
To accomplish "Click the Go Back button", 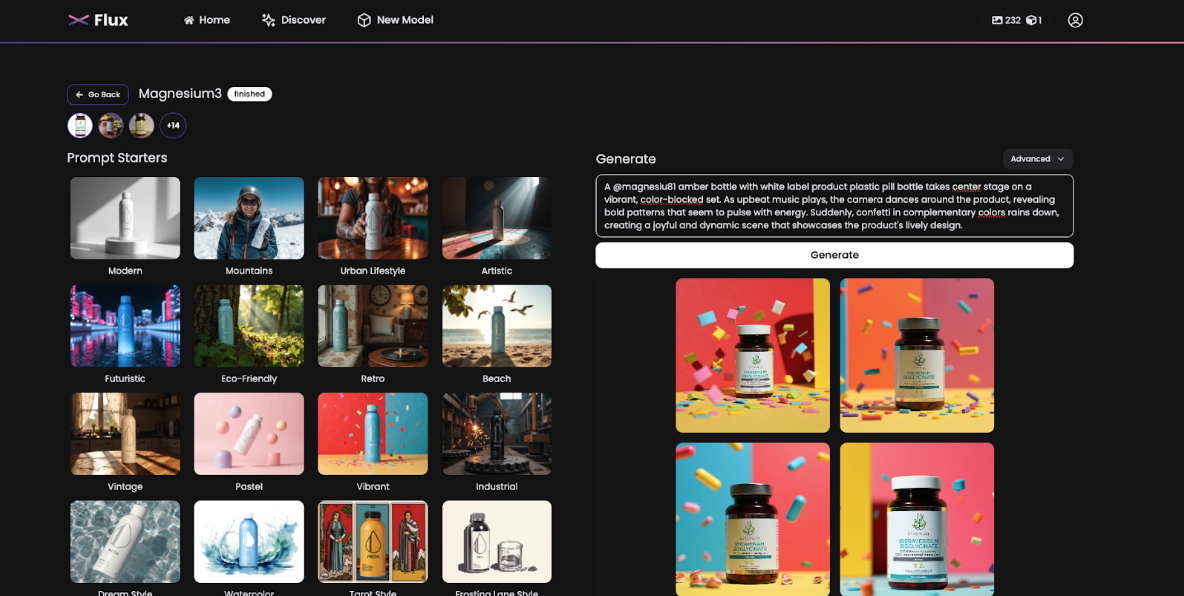I will (97, 94).
